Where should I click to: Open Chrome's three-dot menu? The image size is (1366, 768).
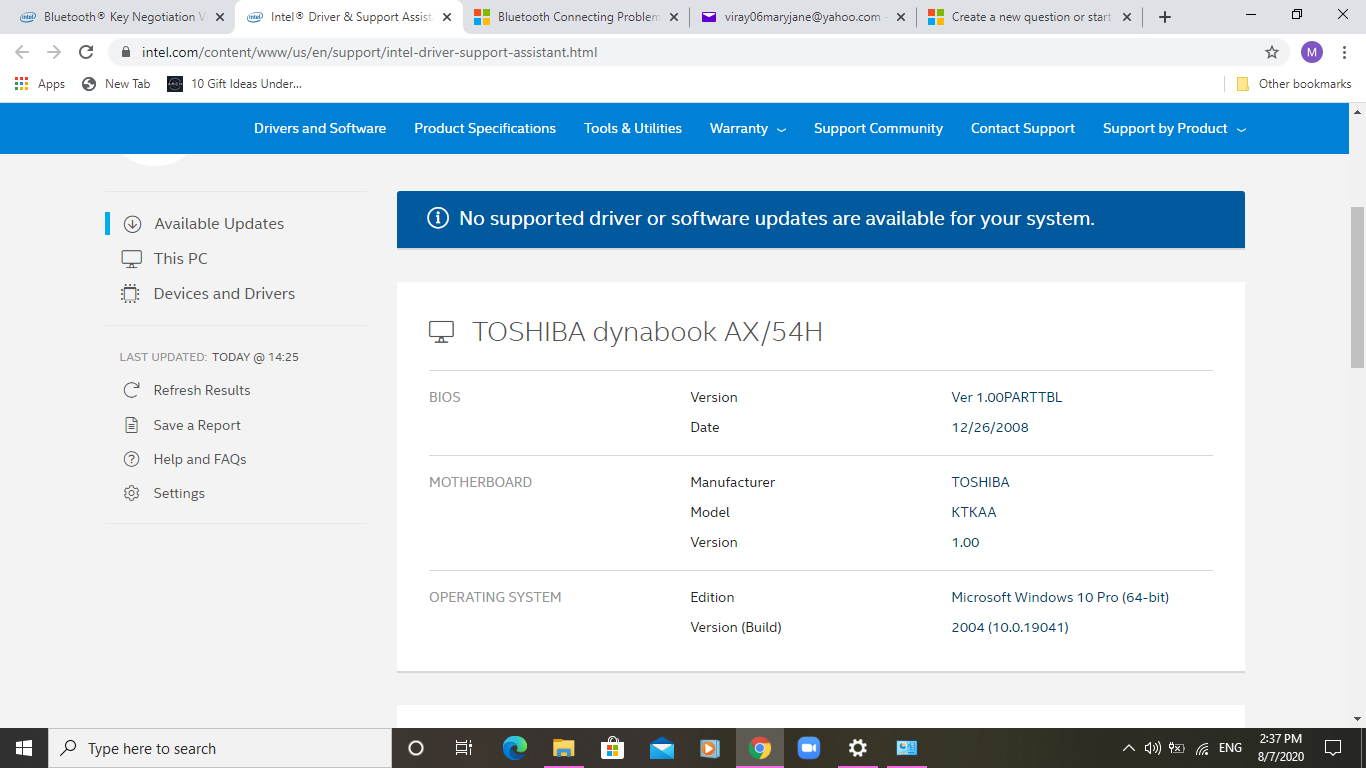click(x=1344, y=52)
